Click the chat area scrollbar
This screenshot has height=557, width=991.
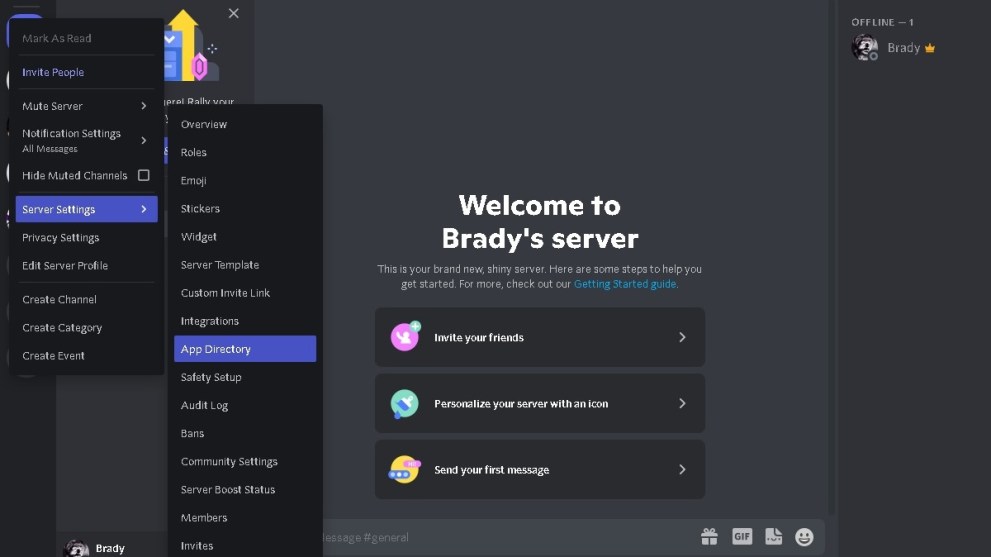(x=832, y=256)
